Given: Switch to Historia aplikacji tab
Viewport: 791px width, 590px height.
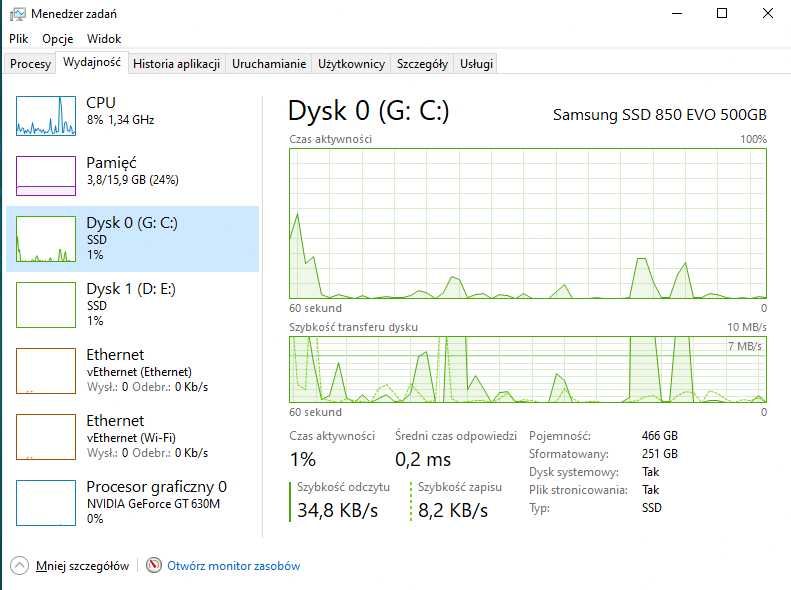Looking at the screenshot, I should point(176,64).
